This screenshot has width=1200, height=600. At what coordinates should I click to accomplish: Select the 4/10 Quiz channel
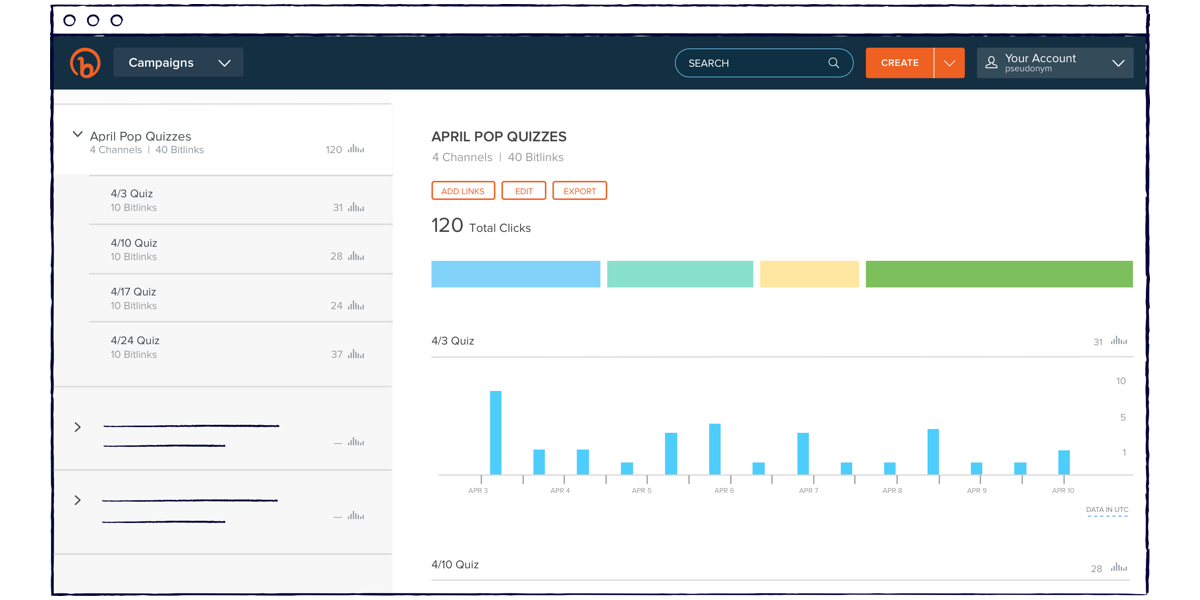[x=240, y=249]
